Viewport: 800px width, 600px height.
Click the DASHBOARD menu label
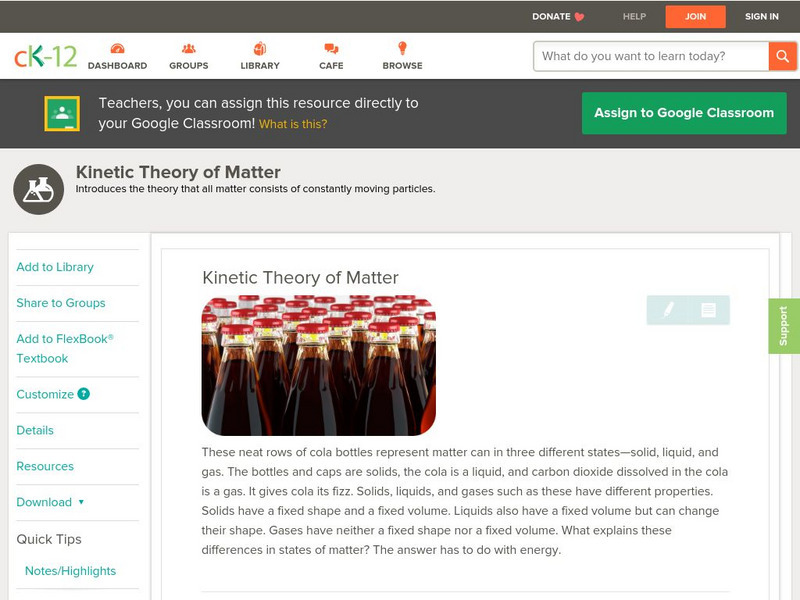(x=117, y=66)
